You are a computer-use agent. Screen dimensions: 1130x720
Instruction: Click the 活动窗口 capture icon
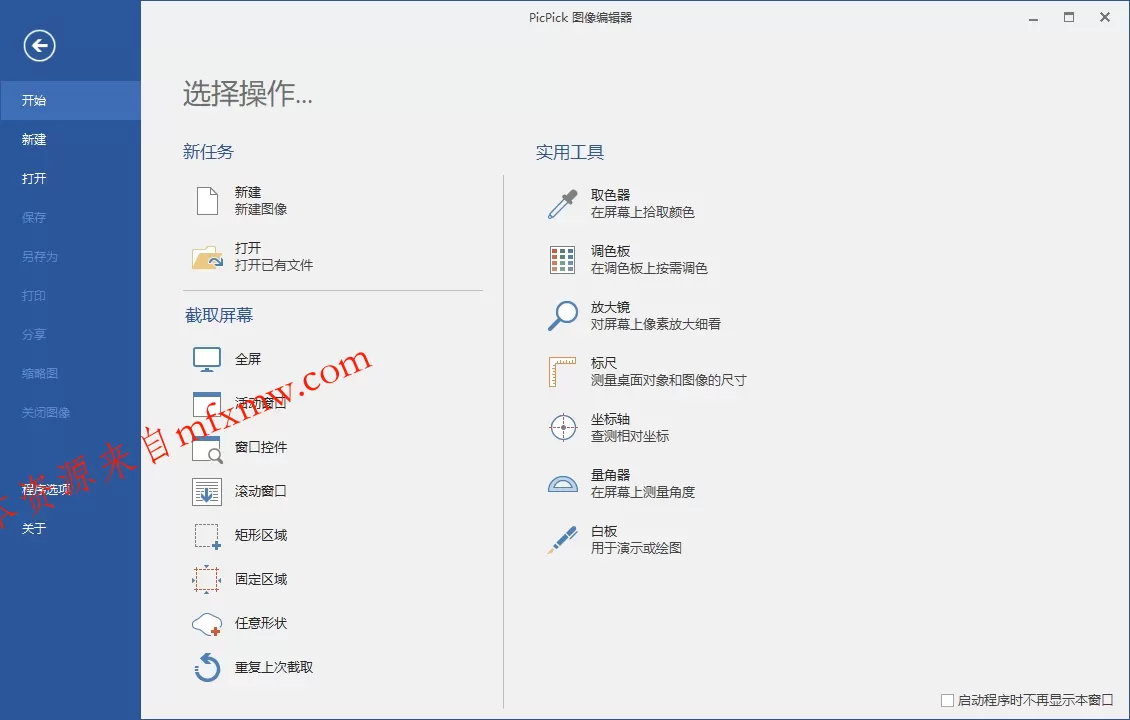207,404
